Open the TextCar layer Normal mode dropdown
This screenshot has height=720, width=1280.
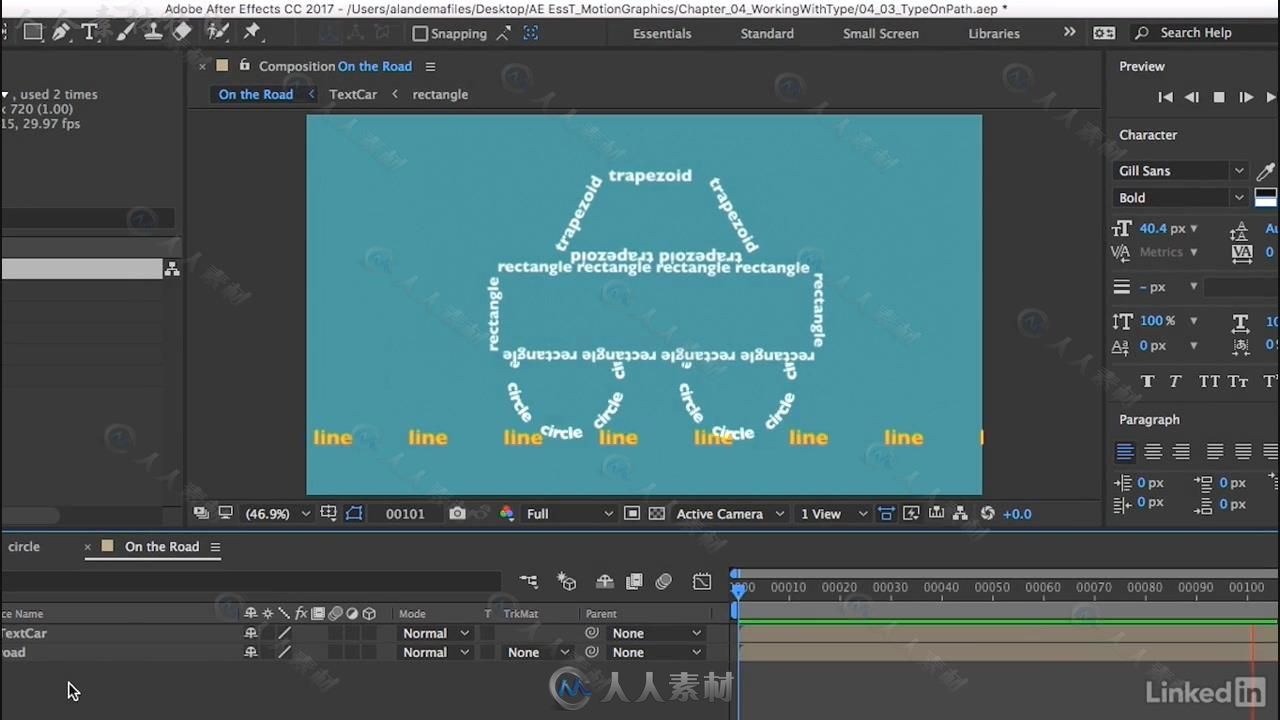coord(435,633)
